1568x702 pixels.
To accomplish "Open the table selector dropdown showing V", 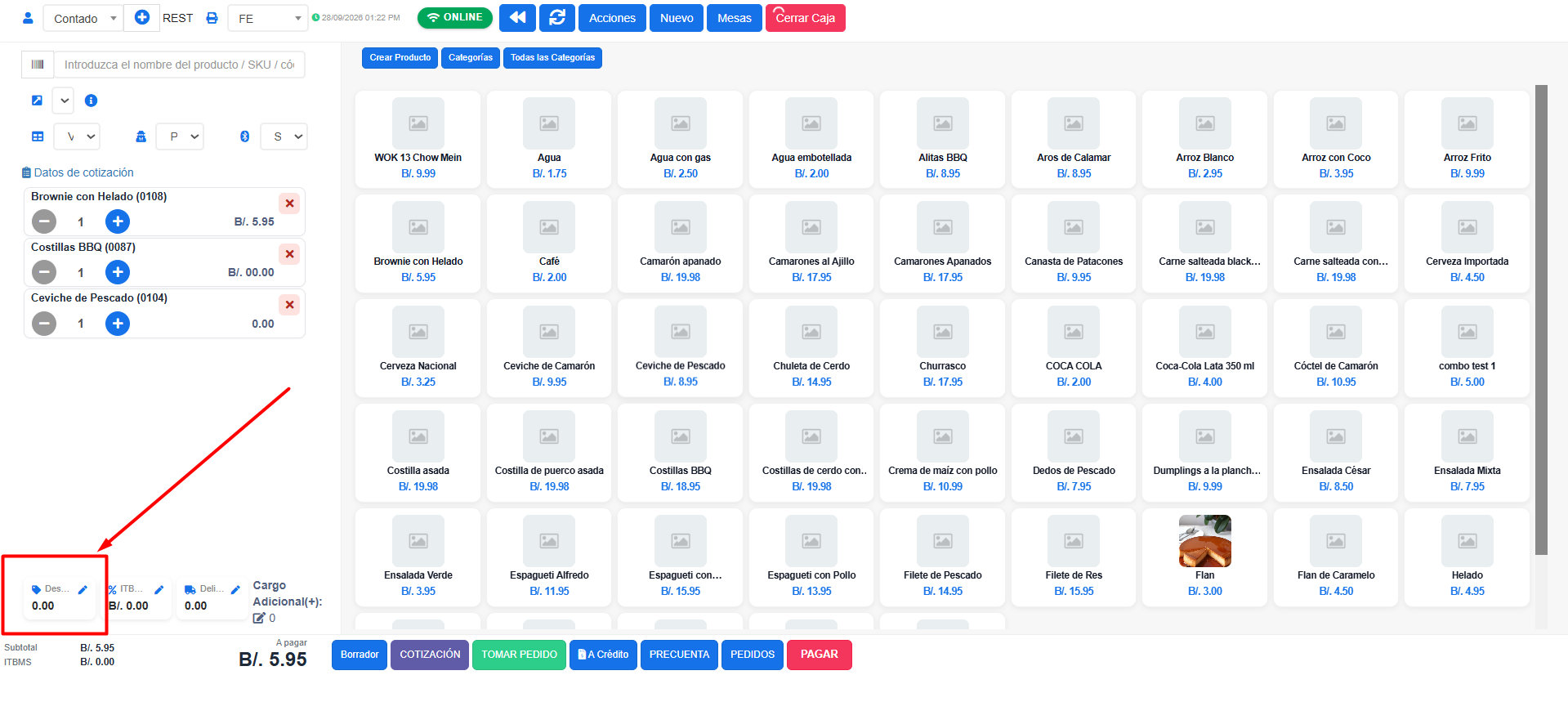I will (x=78, y=136).
